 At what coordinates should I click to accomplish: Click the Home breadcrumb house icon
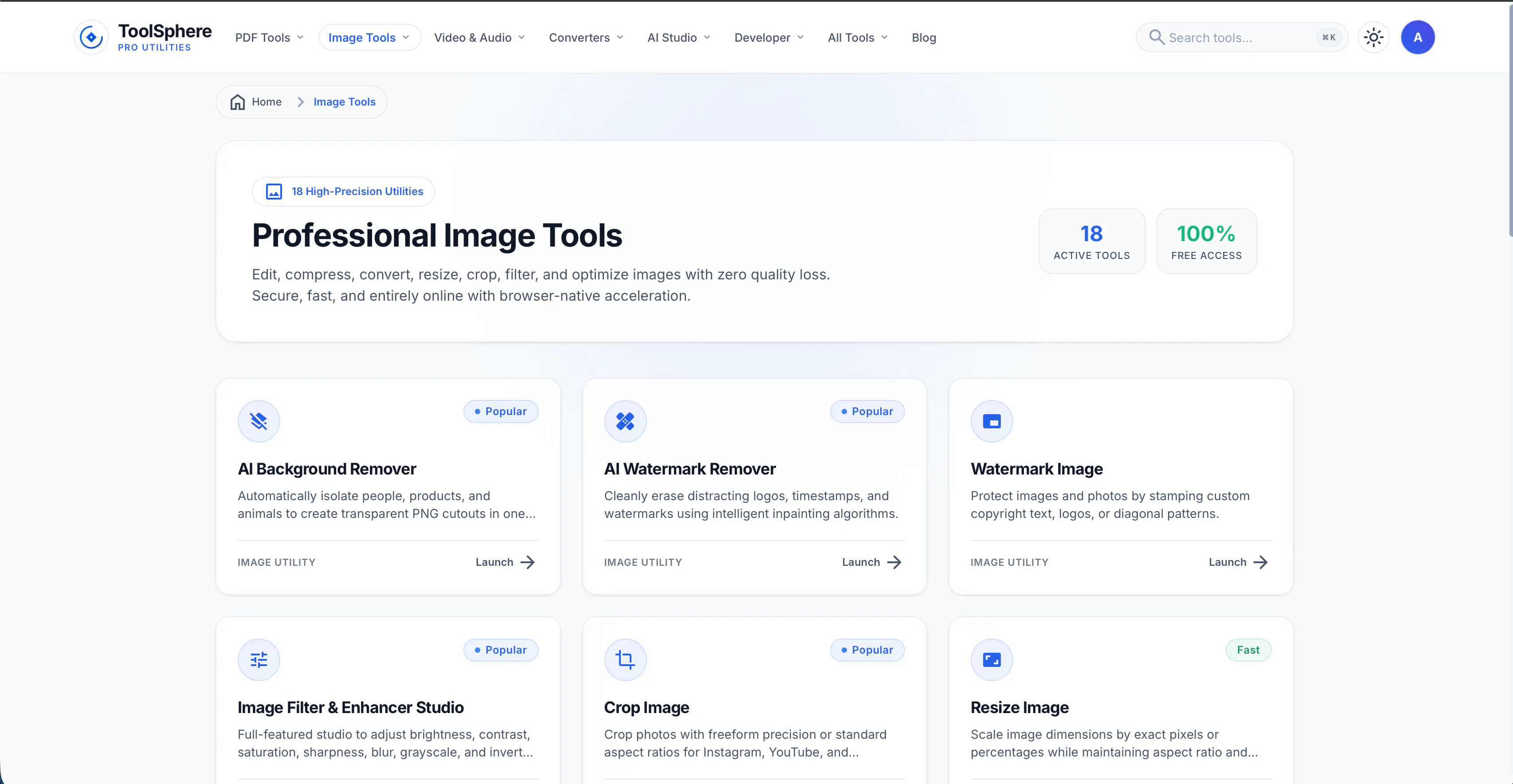click(x=237, y=102)
